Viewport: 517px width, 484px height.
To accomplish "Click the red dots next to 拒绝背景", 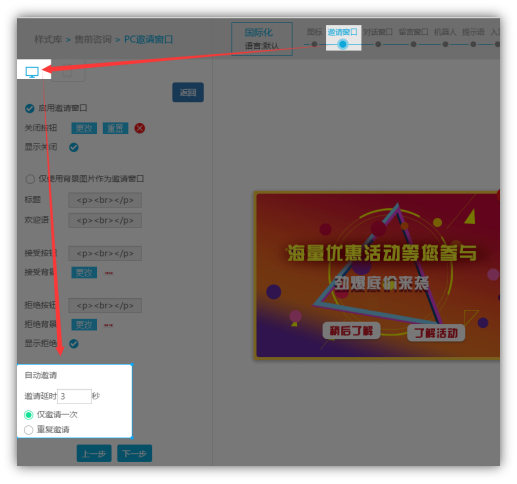I will coord(108,325).
